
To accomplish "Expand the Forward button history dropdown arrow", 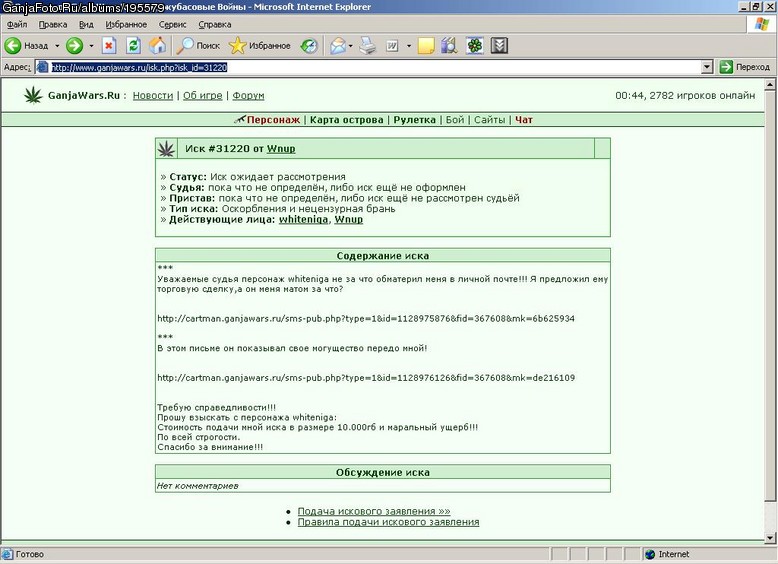I will pos(91,46).
